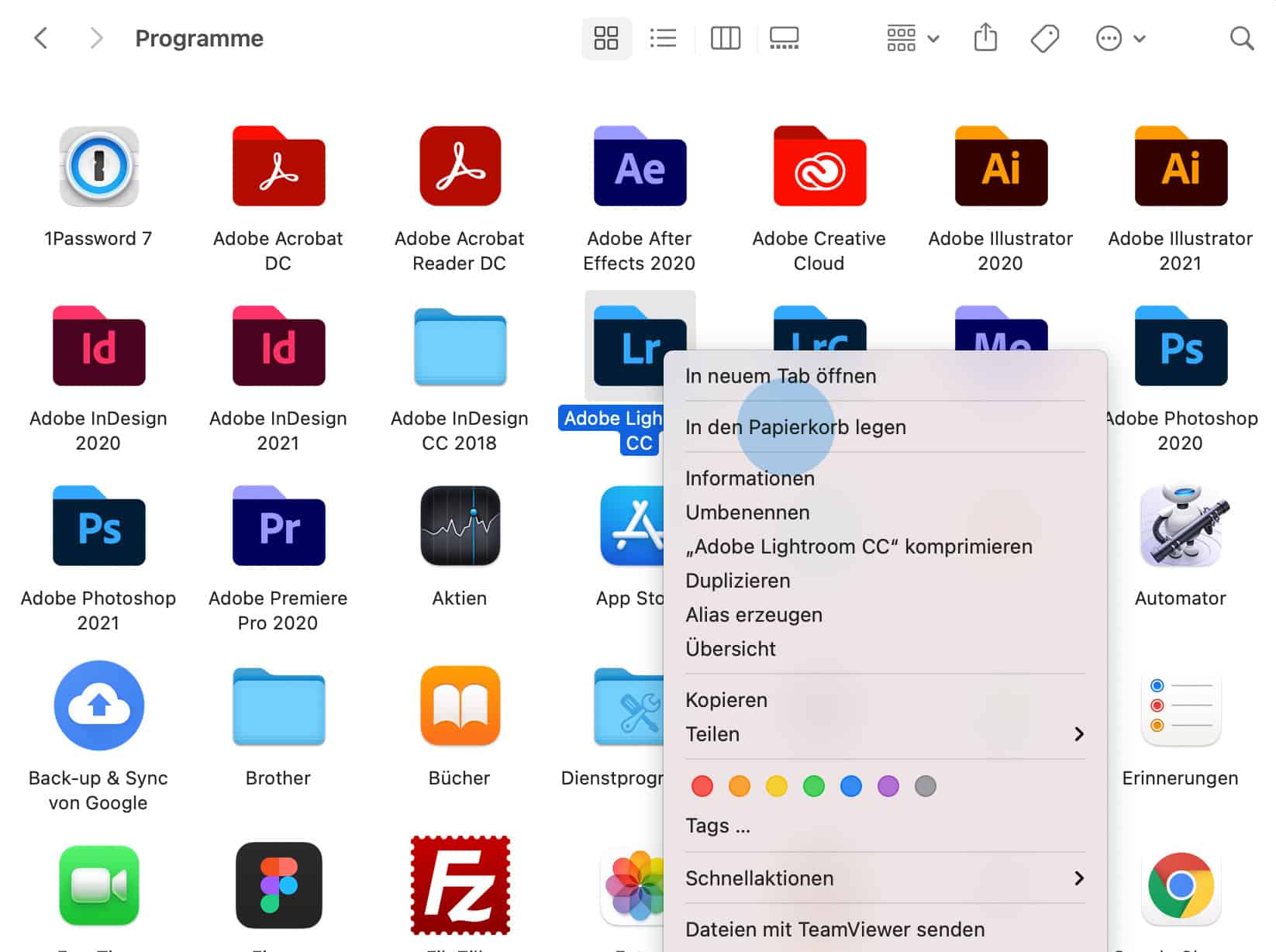The width and height of the screenshot is (1276, 952).
Task: Switch to column view
Action: (726, 38)
